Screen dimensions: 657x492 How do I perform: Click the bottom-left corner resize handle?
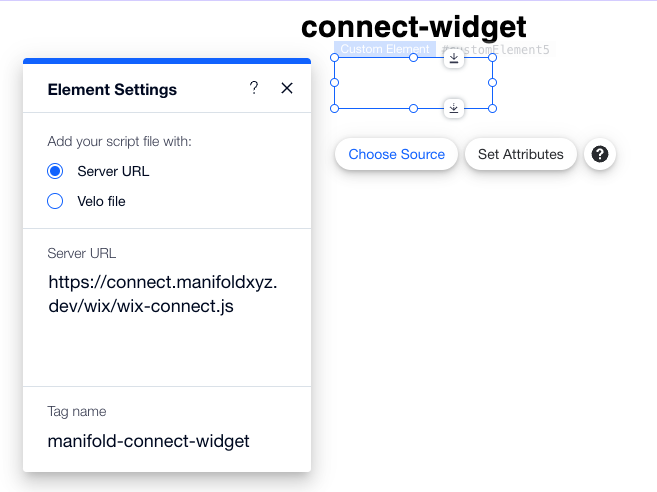[x=334, y=109]
